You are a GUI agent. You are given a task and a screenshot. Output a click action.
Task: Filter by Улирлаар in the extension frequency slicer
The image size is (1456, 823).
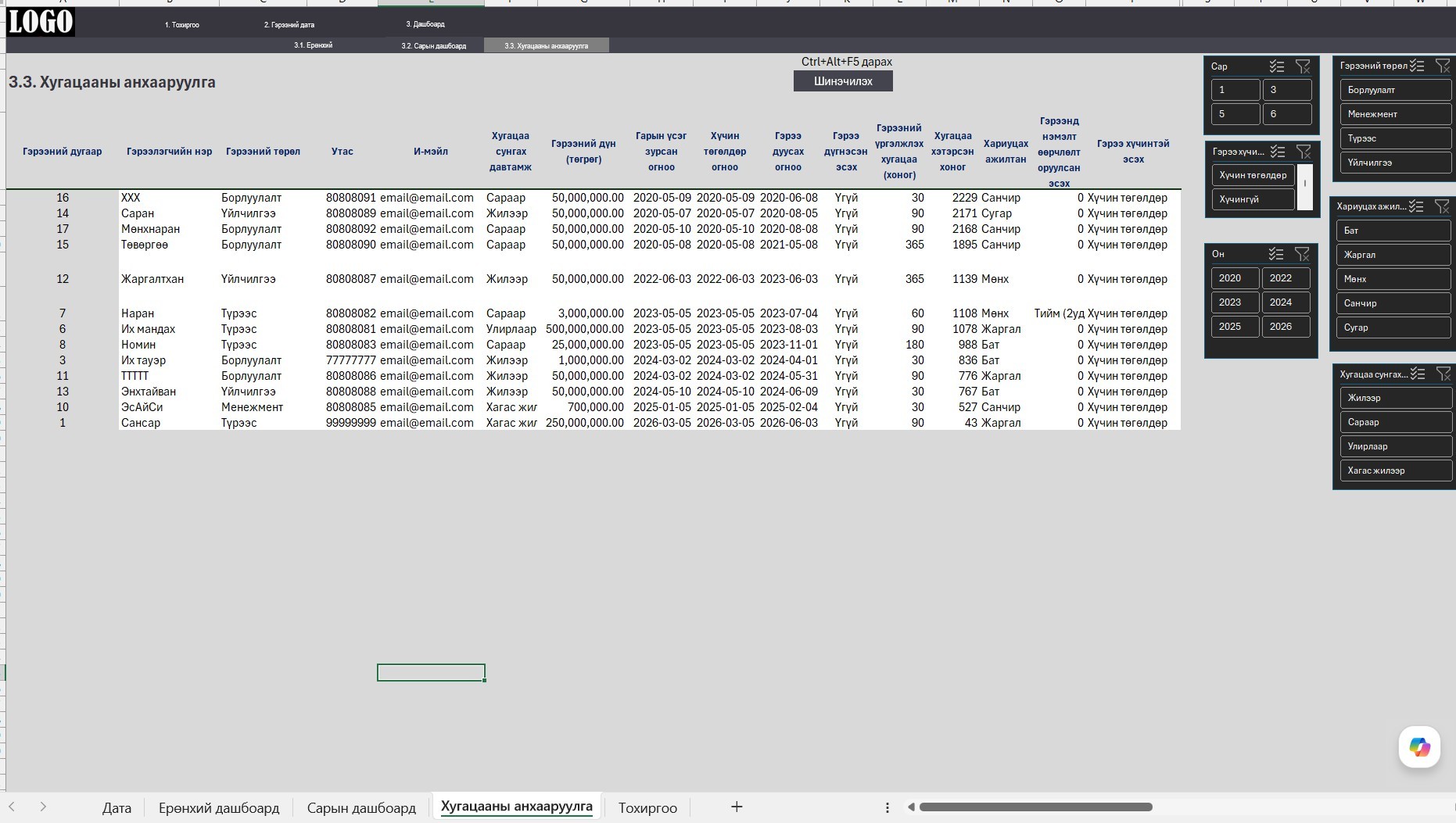coord(1396,446)
